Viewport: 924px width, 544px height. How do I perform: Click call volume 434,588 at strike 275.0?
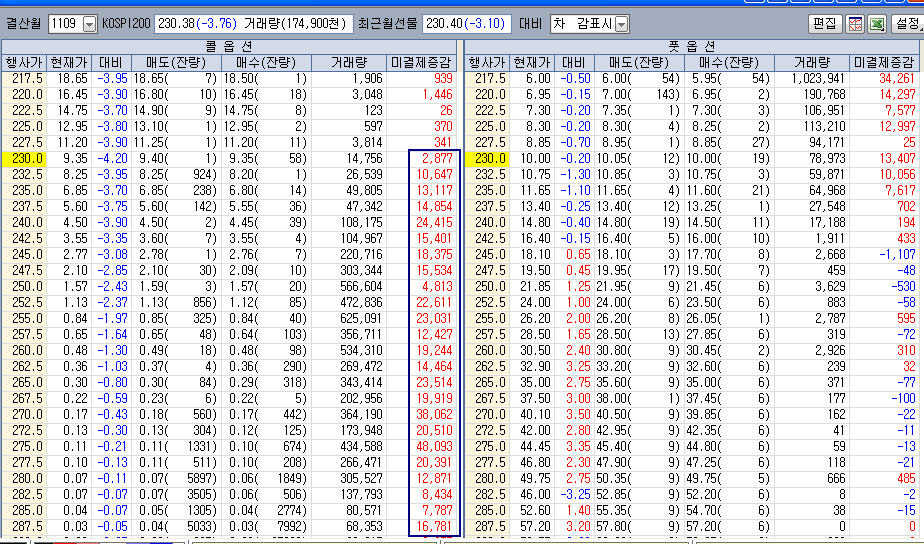(x=361, y=446)
